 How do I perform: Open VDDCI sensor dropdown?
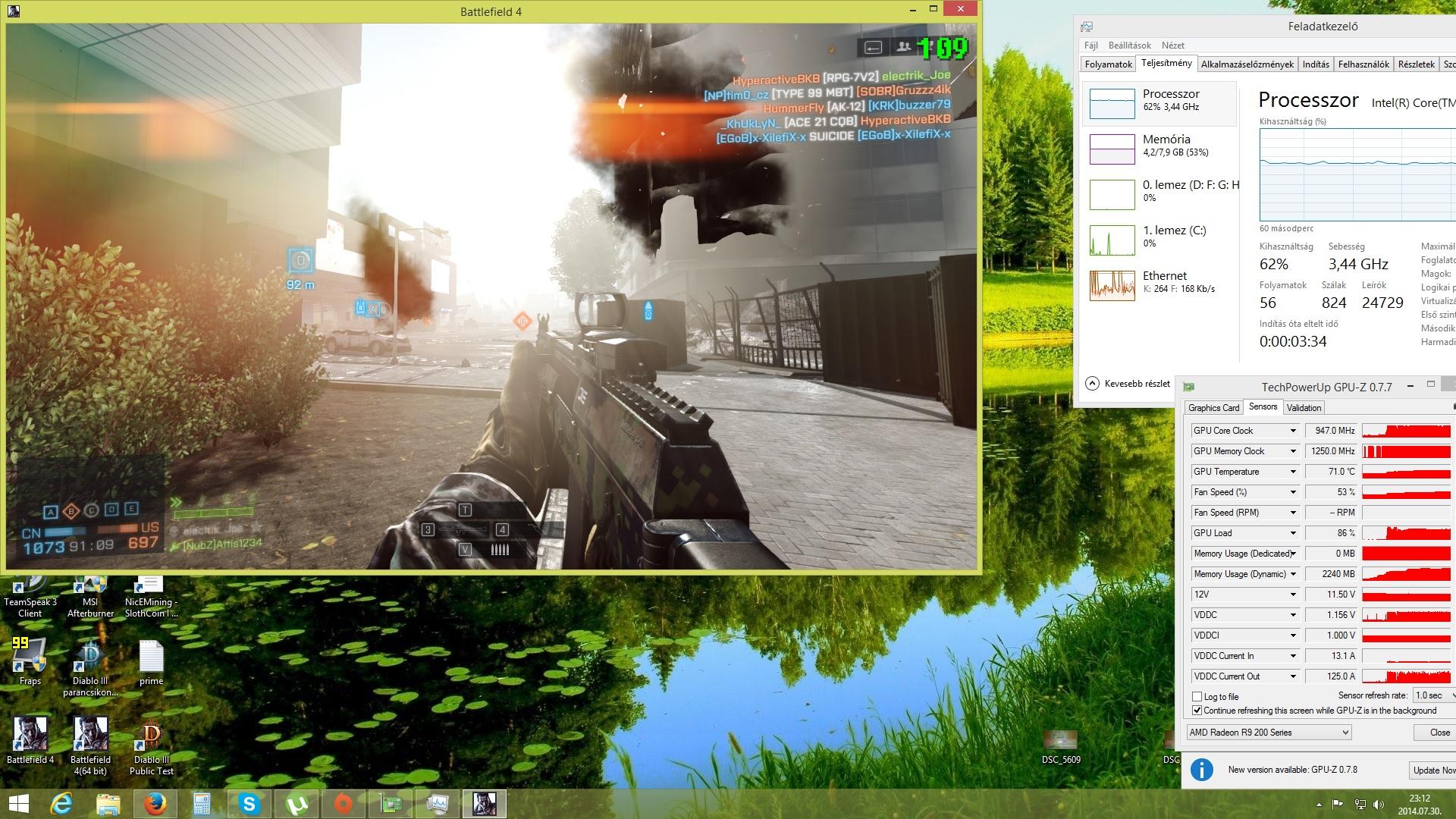1293,635
